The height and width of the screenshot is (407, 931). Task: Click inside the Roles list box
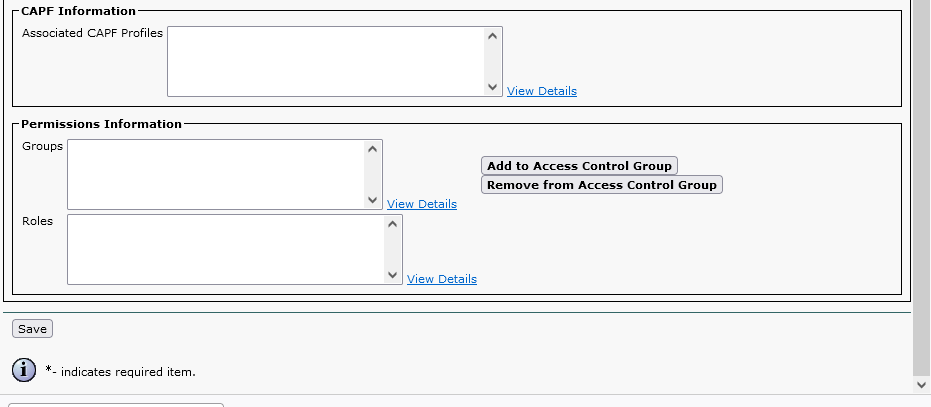click(x=226, y=249)
